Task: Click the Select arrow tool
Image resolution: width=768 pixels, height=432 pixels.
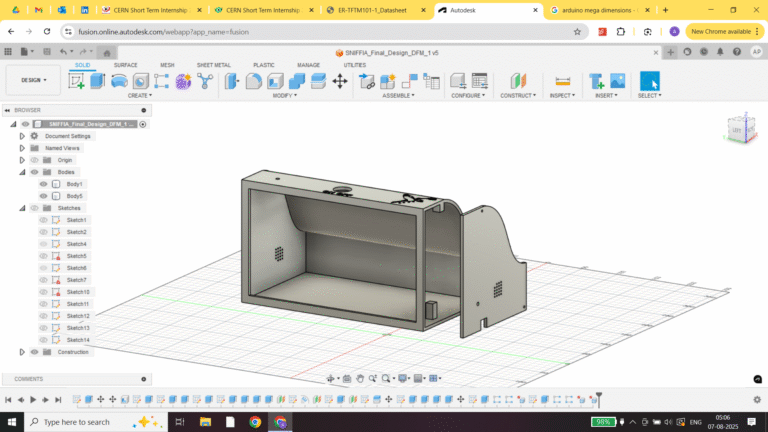Action: pos(649,81)
